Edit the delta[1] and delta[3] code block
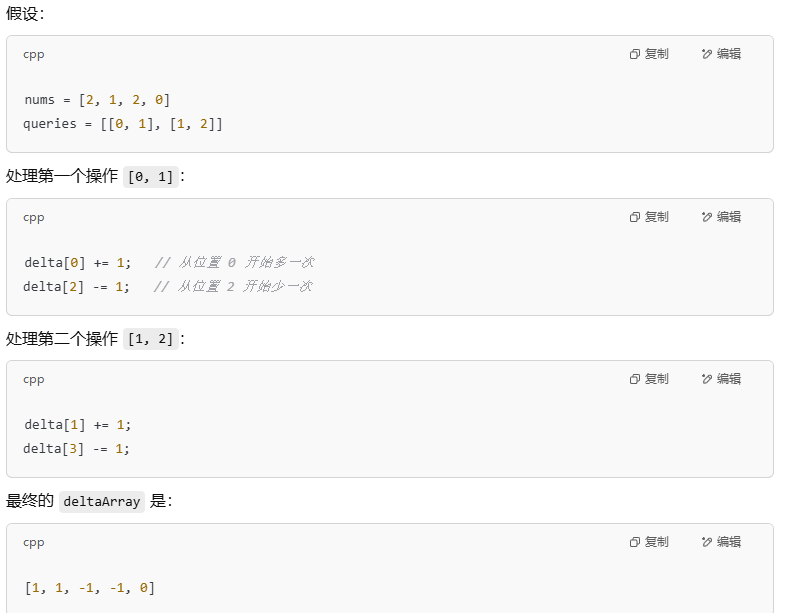 coord(721,379)
